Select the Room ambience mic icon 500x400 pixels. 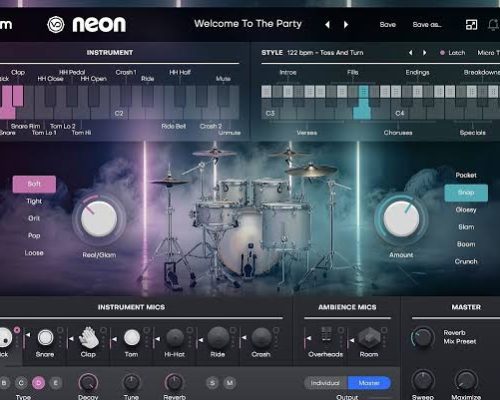click(x=369, y=337)
